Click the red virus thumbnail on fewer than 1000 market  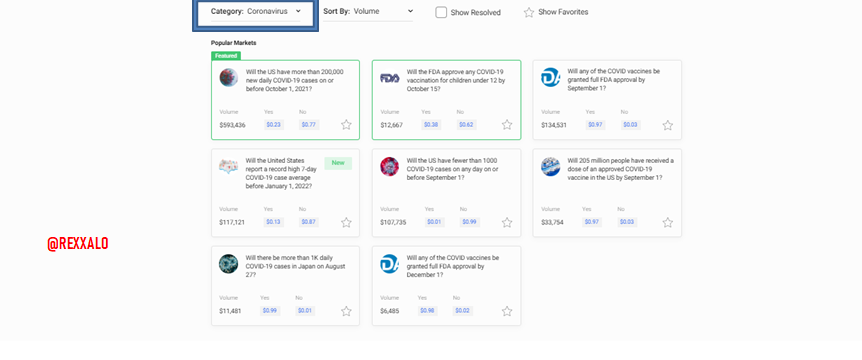point(390,167)
